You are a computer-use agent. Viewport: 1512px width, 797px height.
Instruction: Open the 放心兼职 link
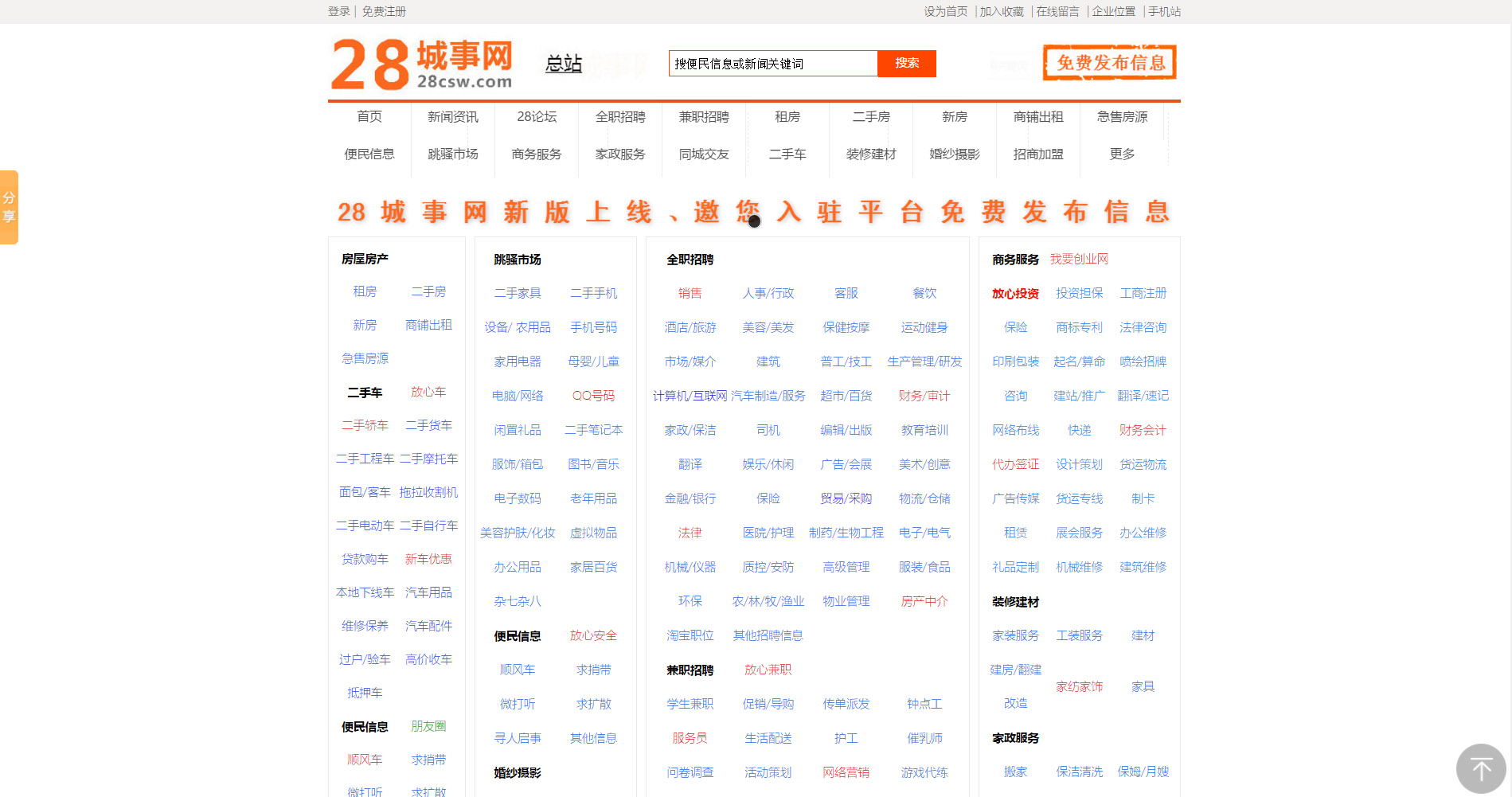[x=768, y=670]
